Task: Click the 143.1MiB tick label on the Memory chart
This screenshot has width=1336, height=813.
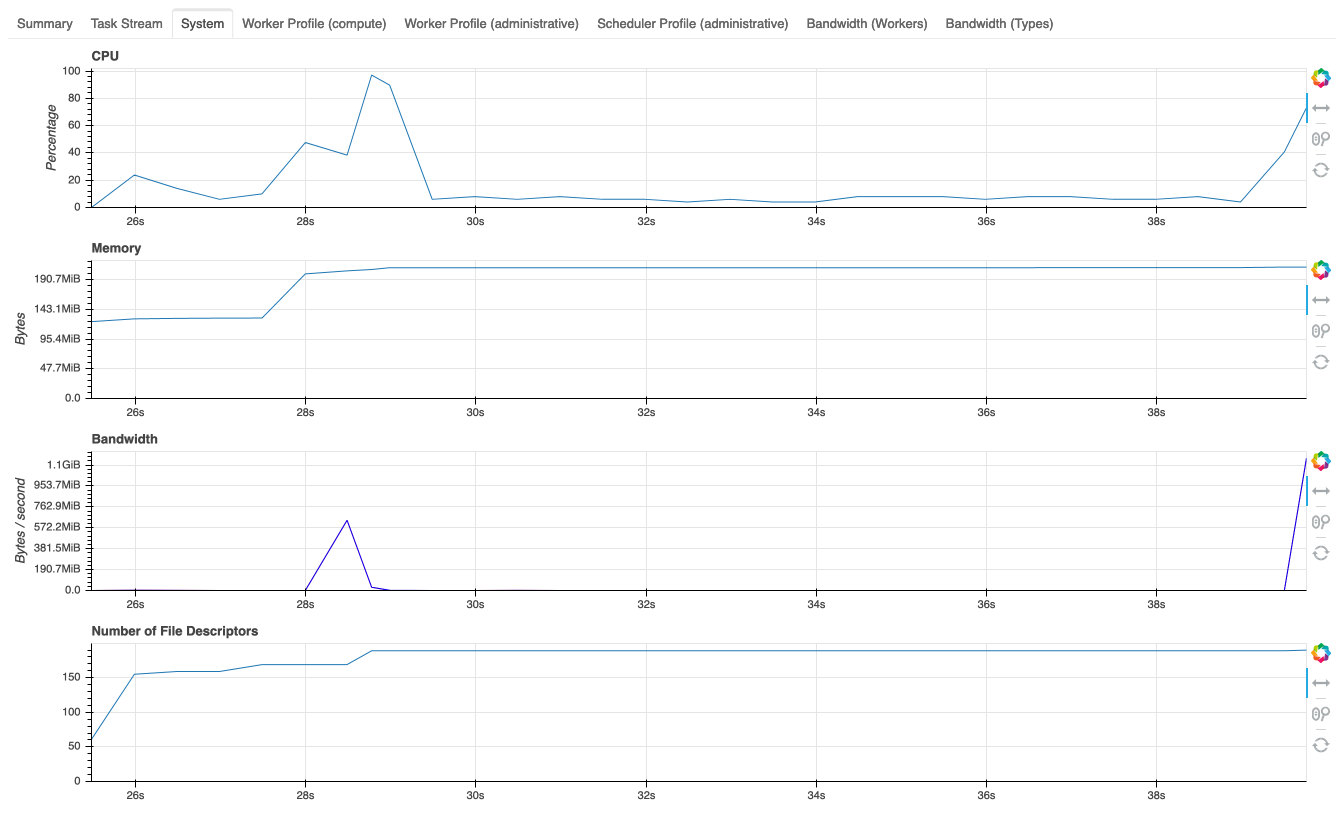Action: click(57, 309)
